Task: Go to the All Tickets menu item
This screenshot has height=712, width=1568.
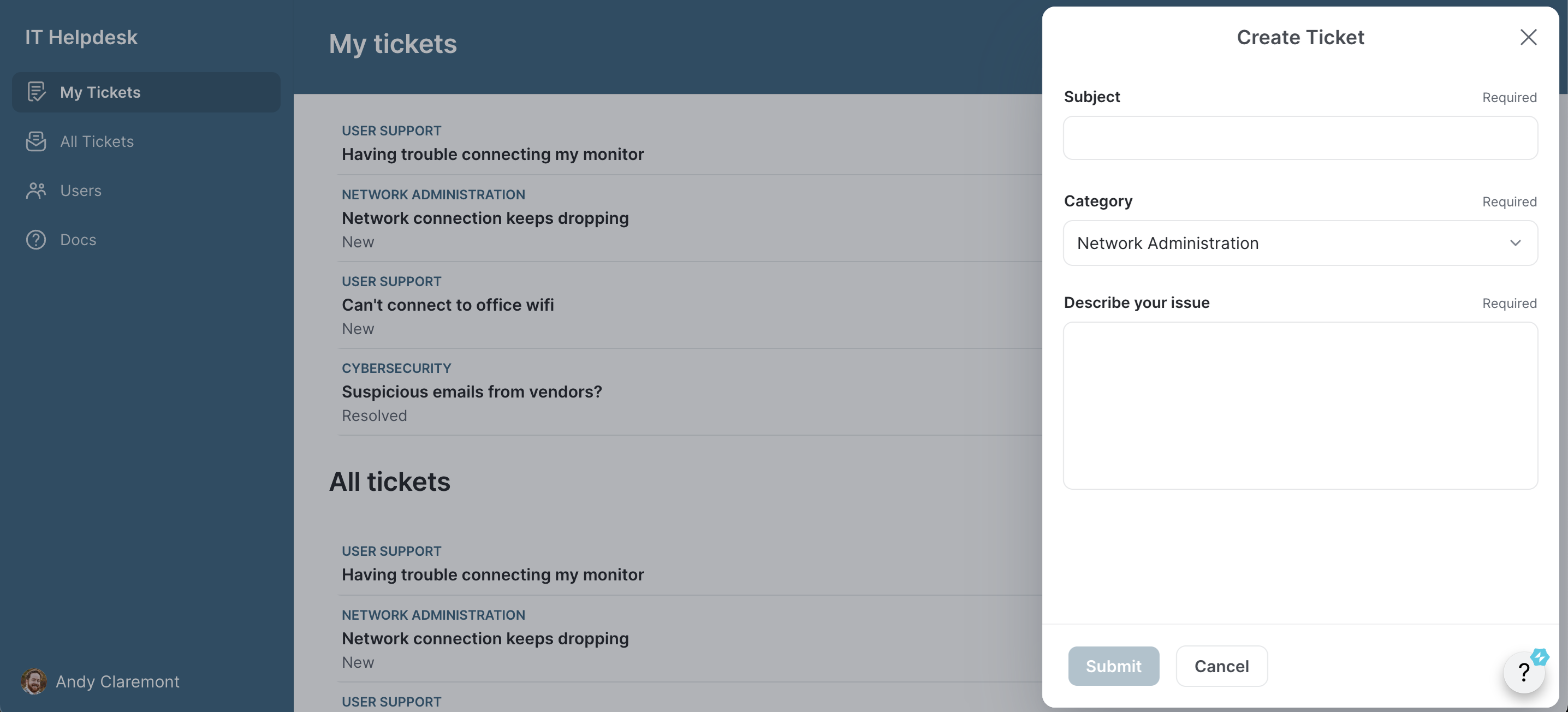Action: coord(97,141)
